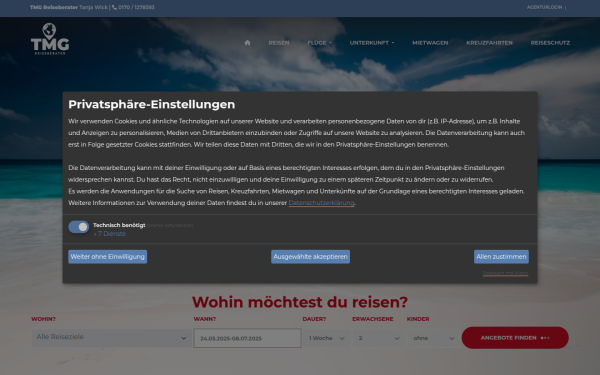Screen dimensions: 600x375
Task: Open the cookie banner provider link
Action: tap(505, 273)
